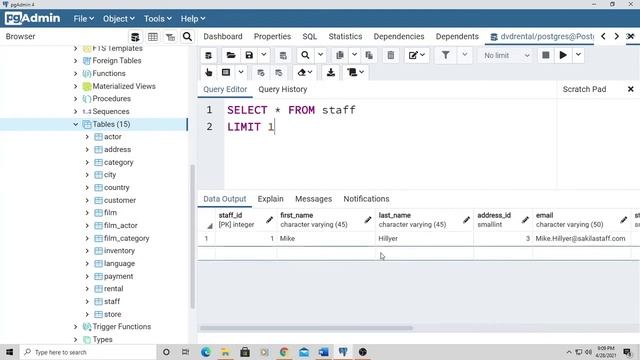Expand the Sequences tree node
Screen dimensions: 640x360
tap(76, 111)
